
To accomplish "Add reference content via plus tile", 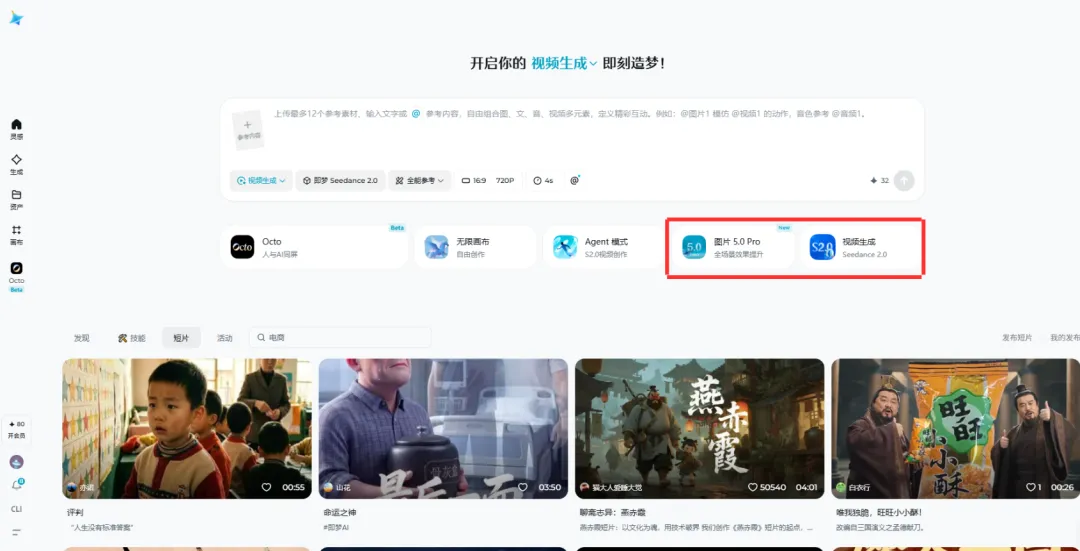I will pyautogui.click(x=248, y=129).
